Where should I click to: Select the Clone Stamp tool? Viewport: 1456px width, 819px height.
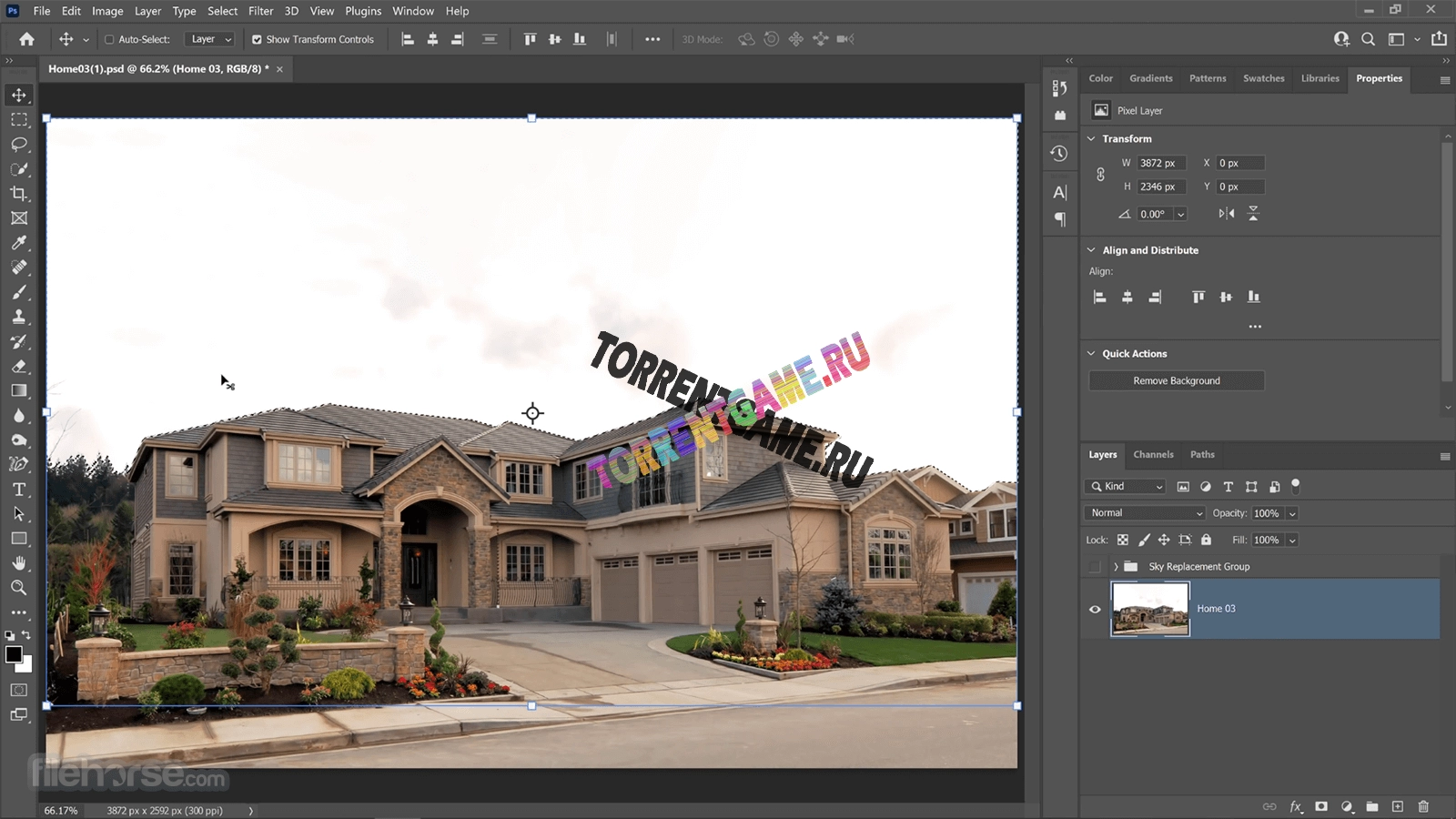tap(18, 317)
